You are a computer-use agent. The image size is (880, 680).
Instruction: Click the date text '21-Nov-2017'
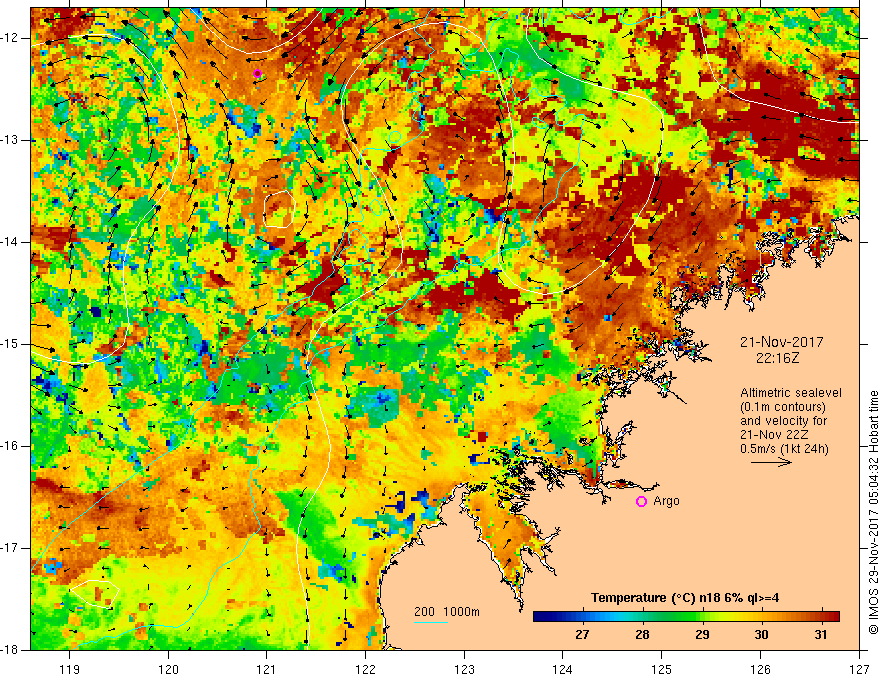pos(781,342)
